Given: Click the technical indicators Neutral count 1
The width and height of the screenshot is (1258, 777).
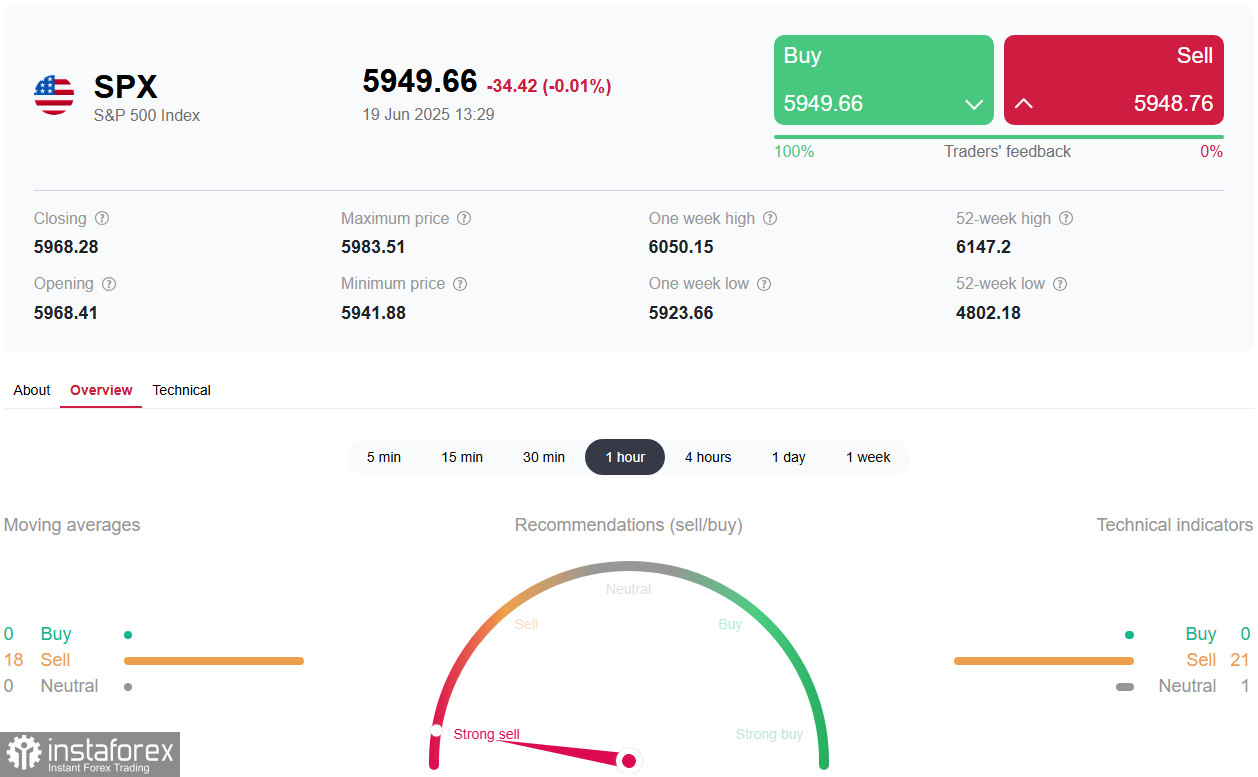Looking at the screenshot, I should tap(1245, 686).
